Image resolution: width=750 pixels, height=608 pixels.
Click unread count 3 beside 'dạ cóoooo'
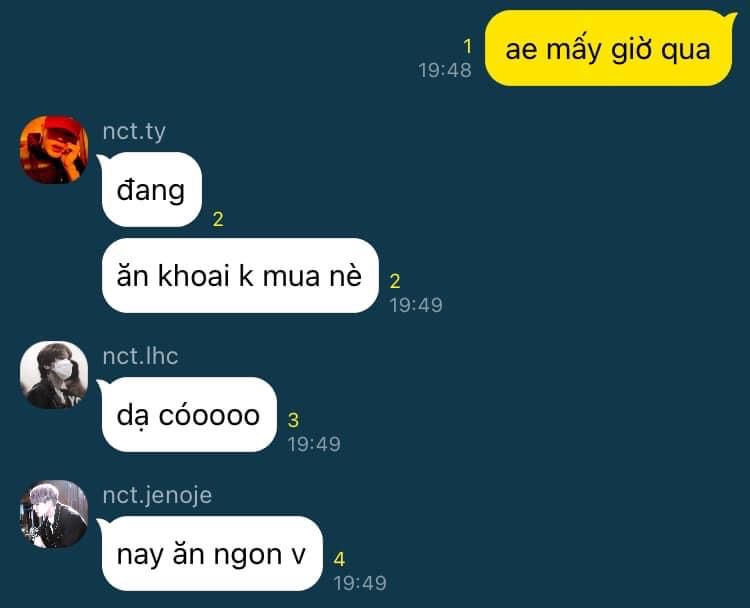click(x=293, y=420)
